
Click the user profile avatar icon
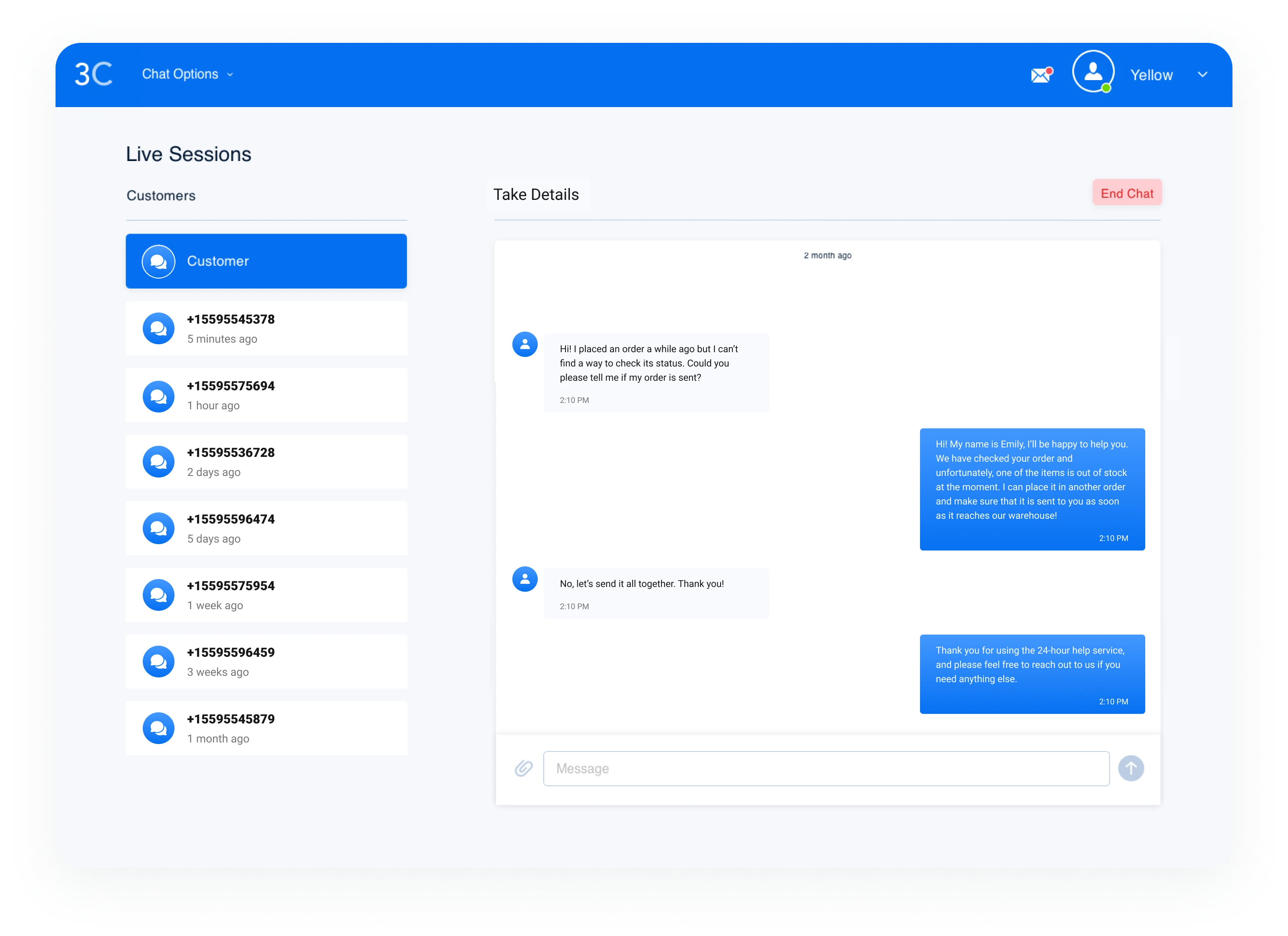pyautogui.click(x=1092, y=71)
